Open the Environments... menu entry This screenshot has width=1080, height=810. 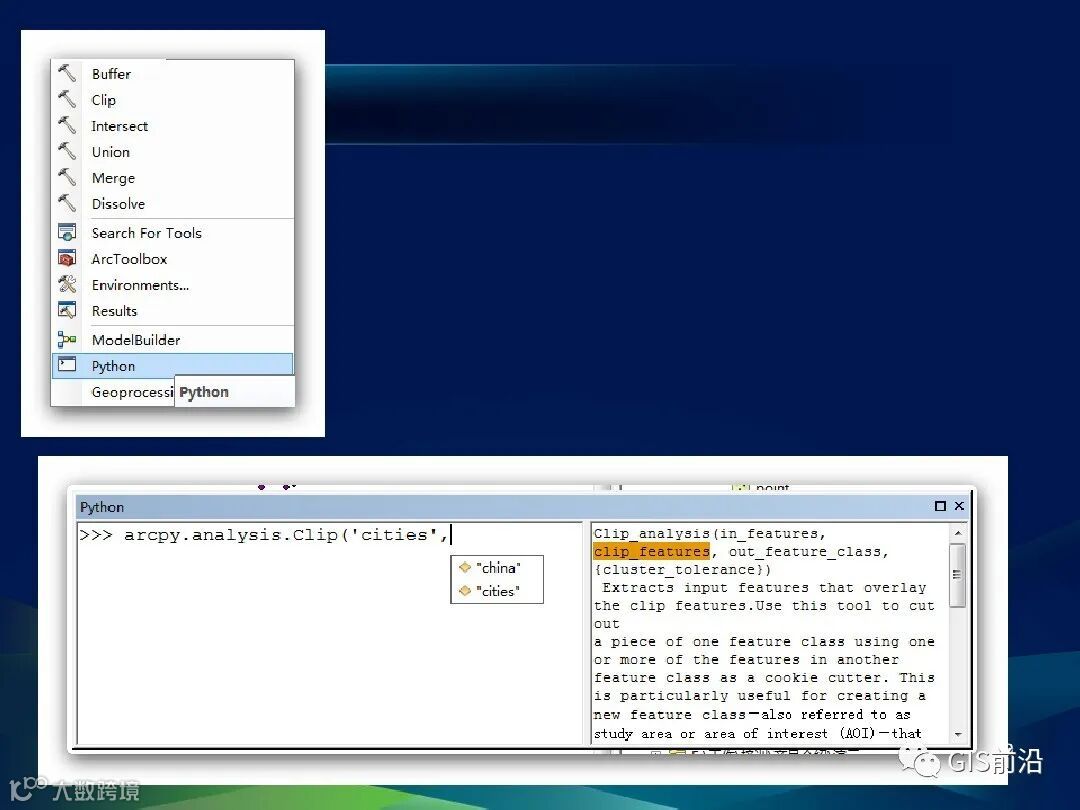173,285
